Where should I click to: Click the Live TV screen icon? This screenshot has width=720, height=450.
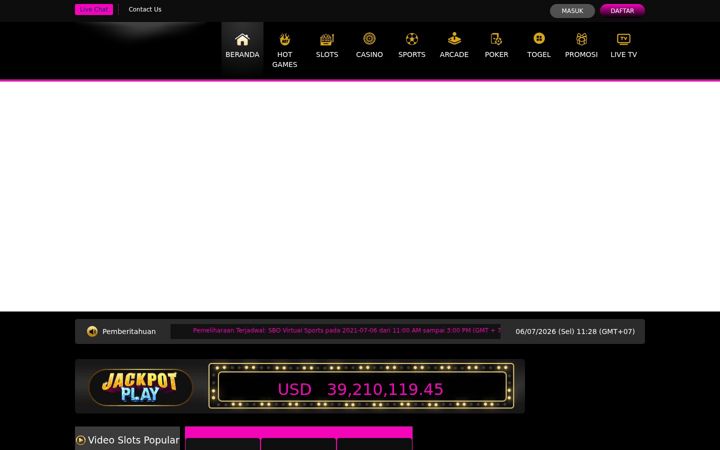(624, 39)
